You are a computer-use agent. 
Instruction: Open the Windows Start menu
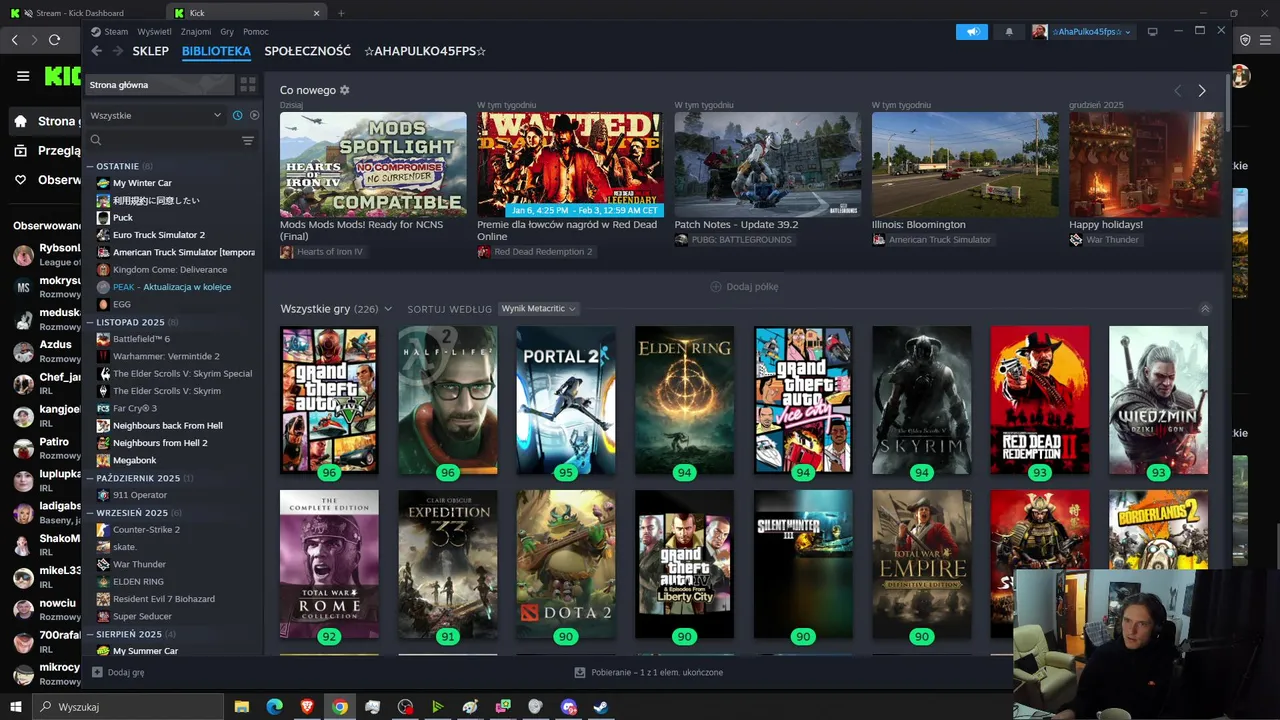click(x=15, y=707)
